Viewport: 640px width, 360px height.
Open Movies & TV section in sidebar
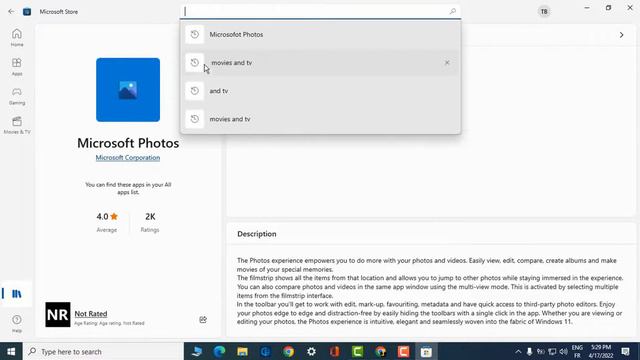pyautogui.click(x=17, y=125)
